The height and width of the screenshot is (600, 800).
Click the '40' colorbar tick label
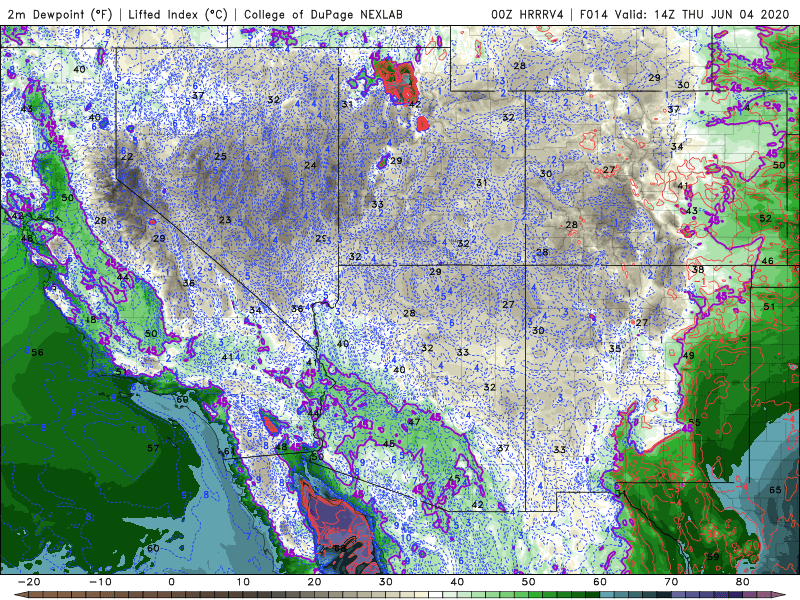[x=457, y=582]
